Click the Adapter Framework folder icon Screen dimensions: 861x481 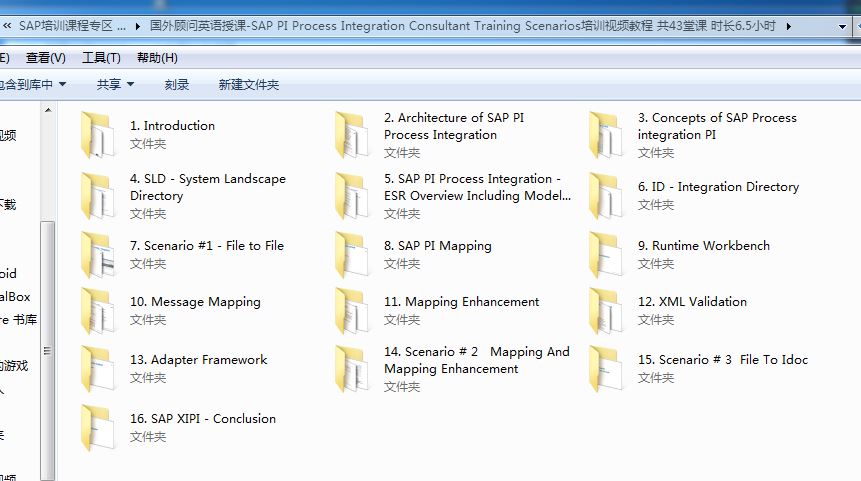pyautogui.click(x=98, y=368)
